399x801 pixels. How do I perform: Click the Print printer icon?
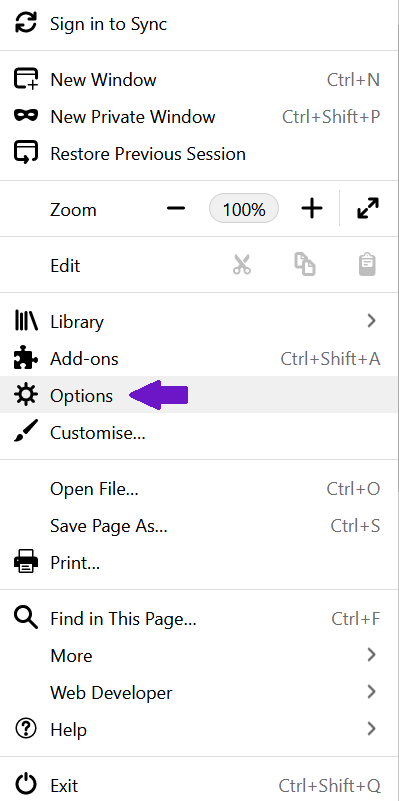(x=26, y=562)
